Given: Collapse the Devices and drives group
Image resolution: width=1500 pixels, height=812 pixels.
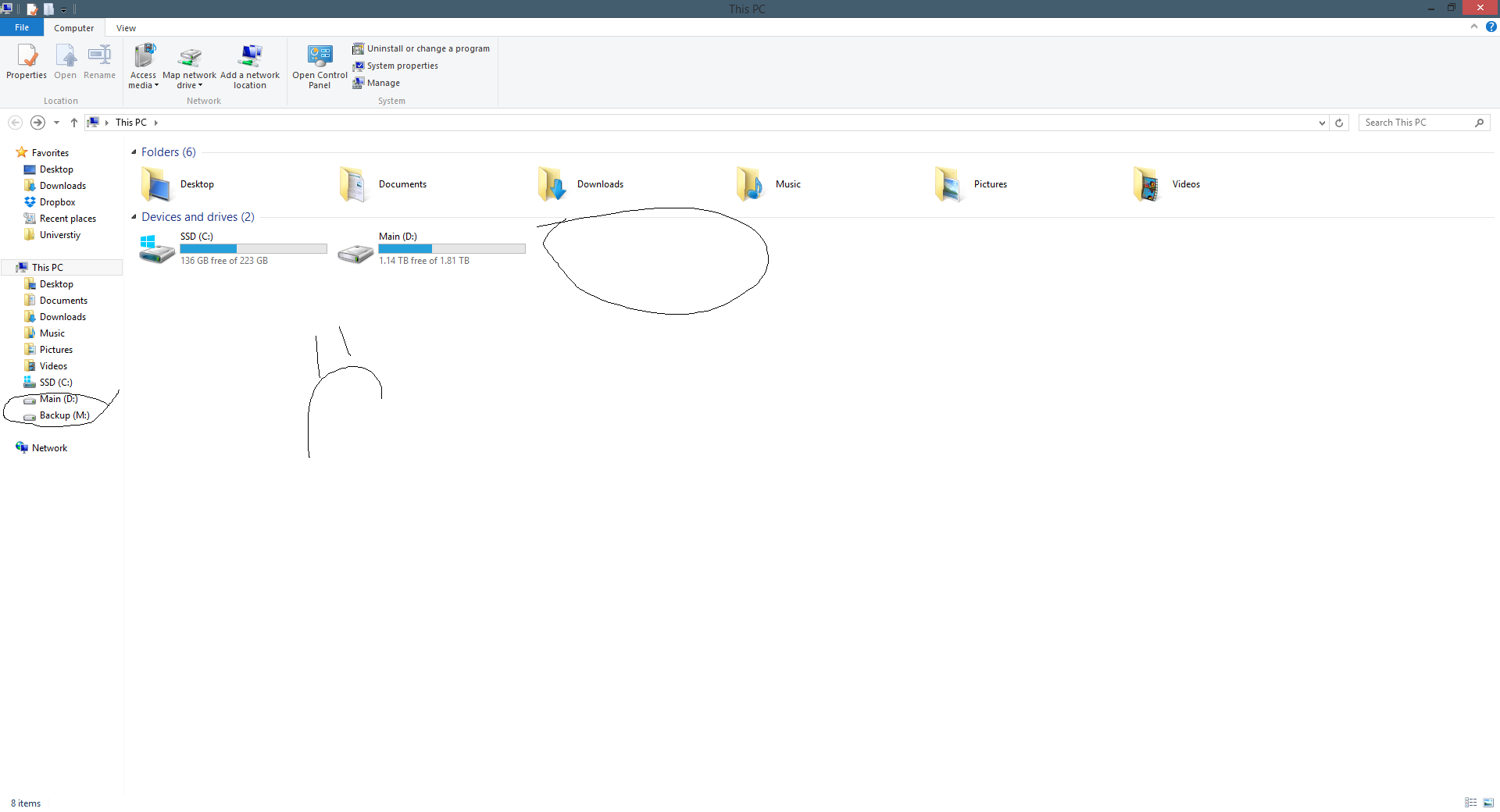Looking at the screenshot, I should (134, 217).
